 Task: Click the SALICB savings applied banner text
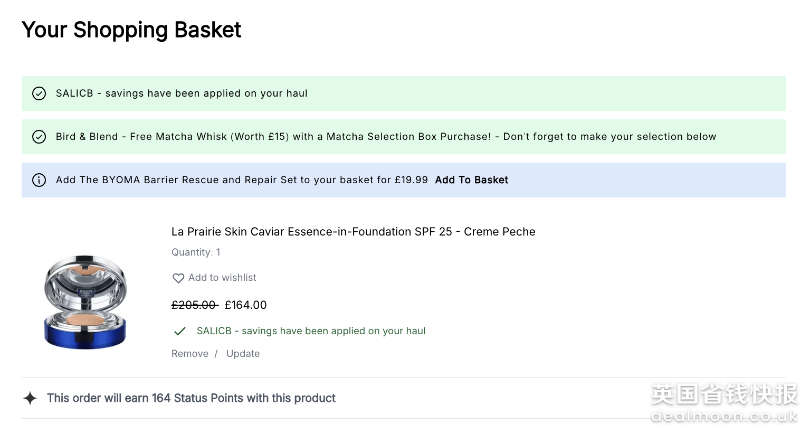click(181, 94)
